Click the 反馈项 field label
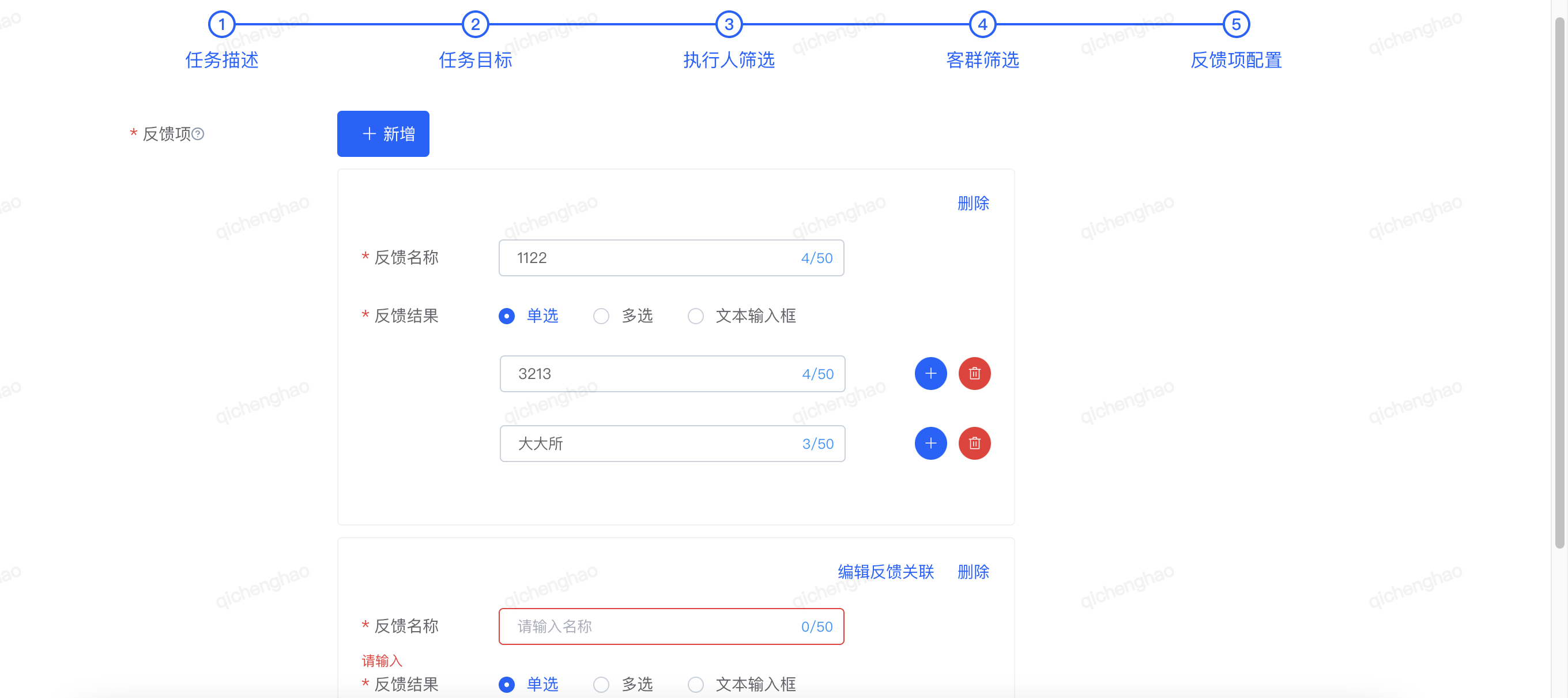Screen dimensions: 1568x698 [166, 134]
